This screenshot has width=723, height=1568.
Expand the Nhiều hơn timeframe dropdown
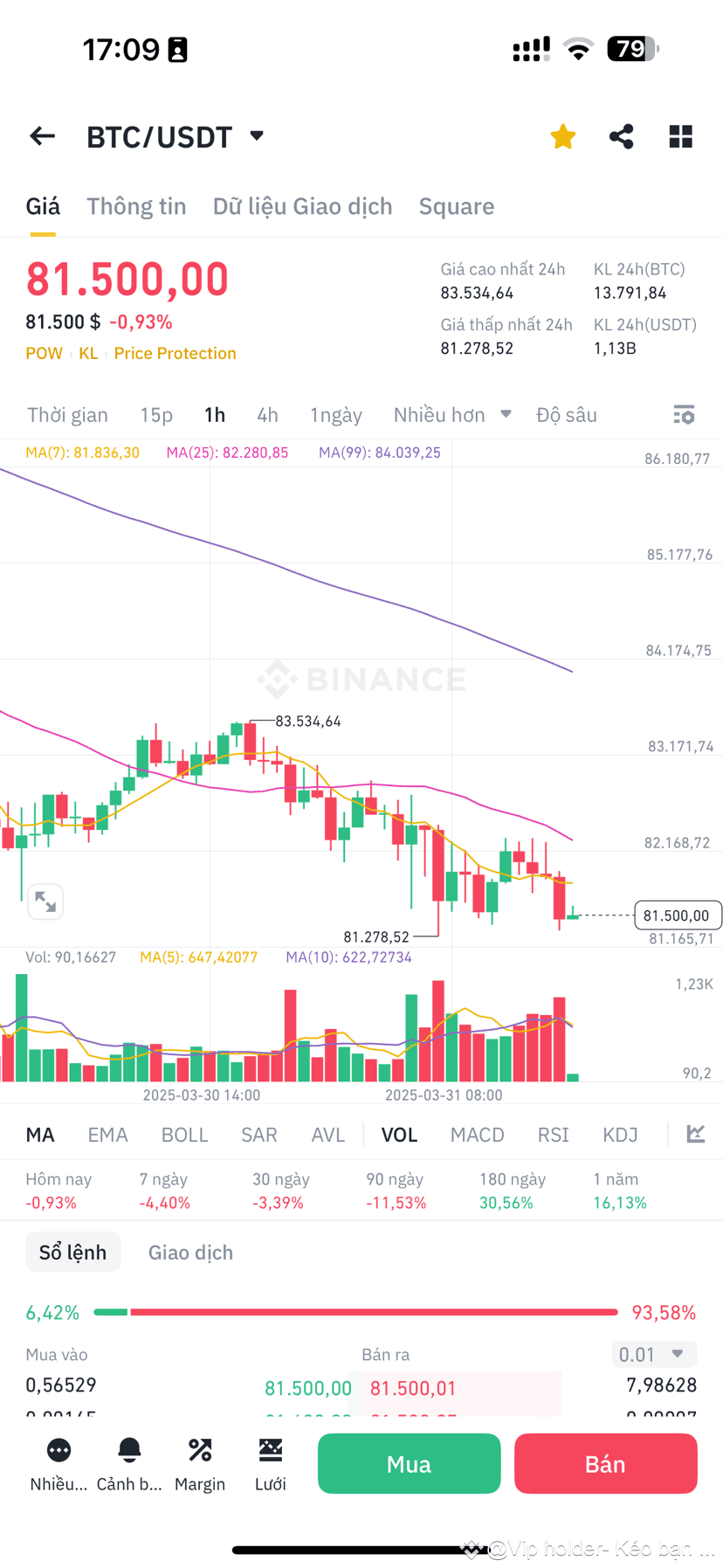click(452, 415)
